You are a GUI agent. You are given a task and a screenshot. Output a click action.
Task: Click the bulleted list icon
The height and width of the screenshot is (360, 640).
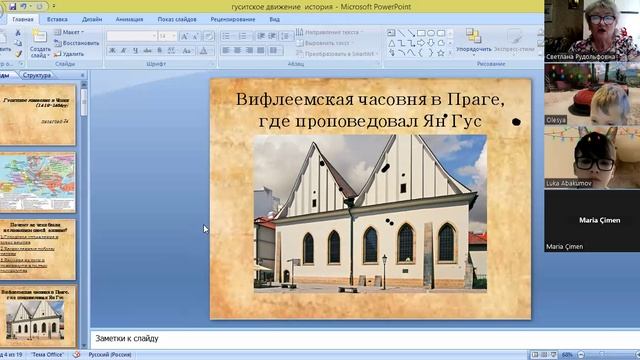227,36
